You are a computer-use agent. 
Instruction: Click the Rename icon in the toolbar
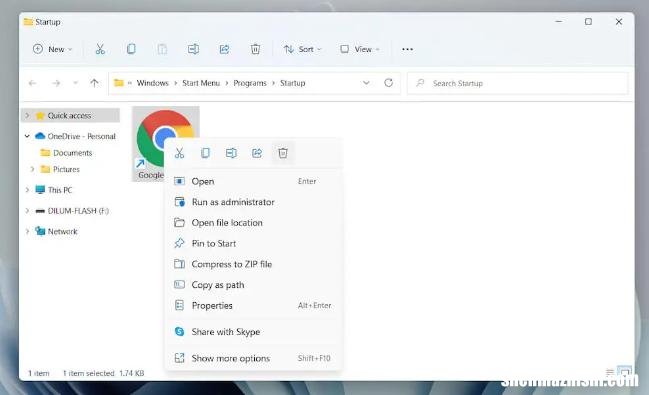point(193,49)
